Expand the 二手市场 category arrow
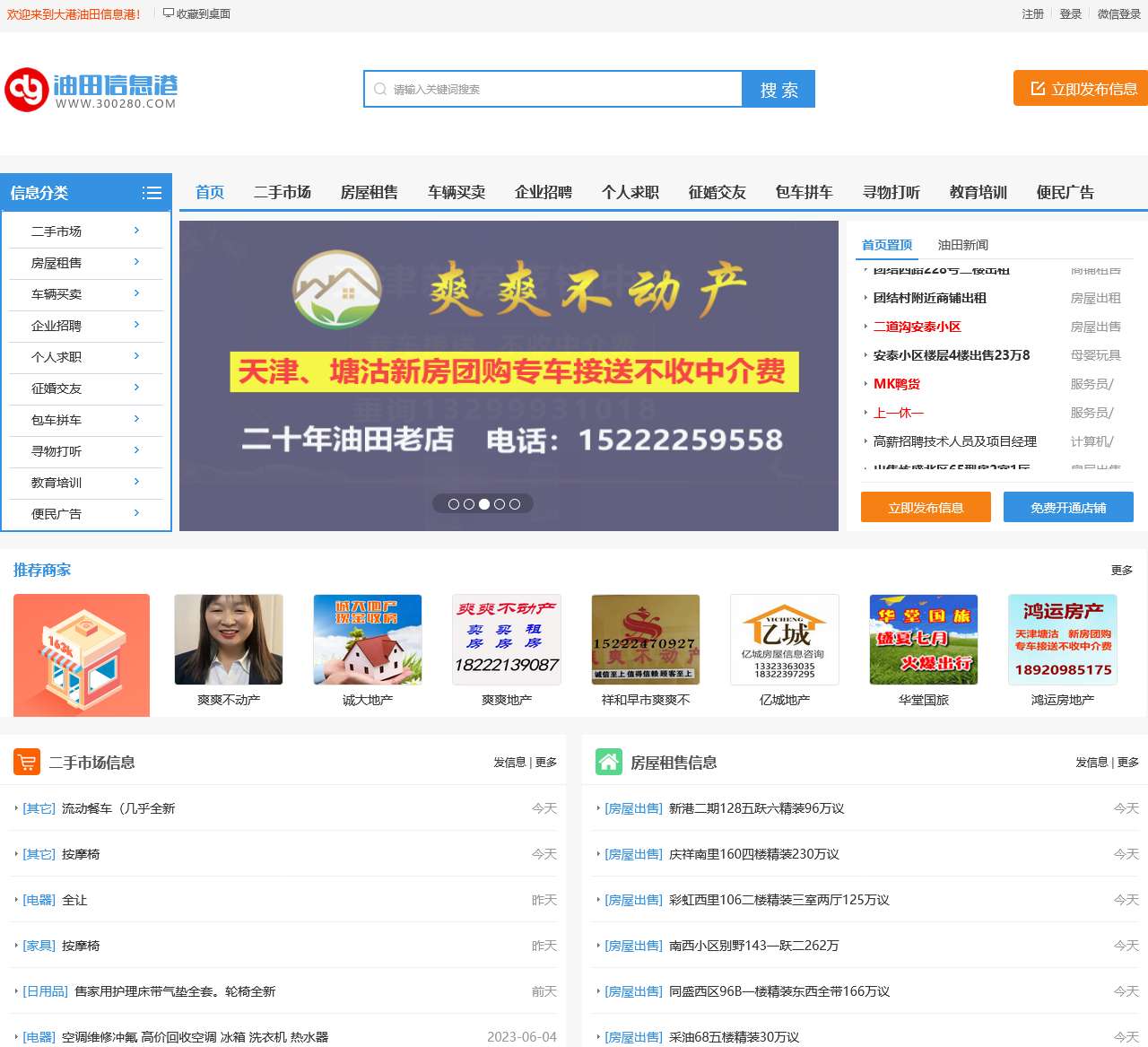The image size is (1148, 1047). tap(137, 231)
